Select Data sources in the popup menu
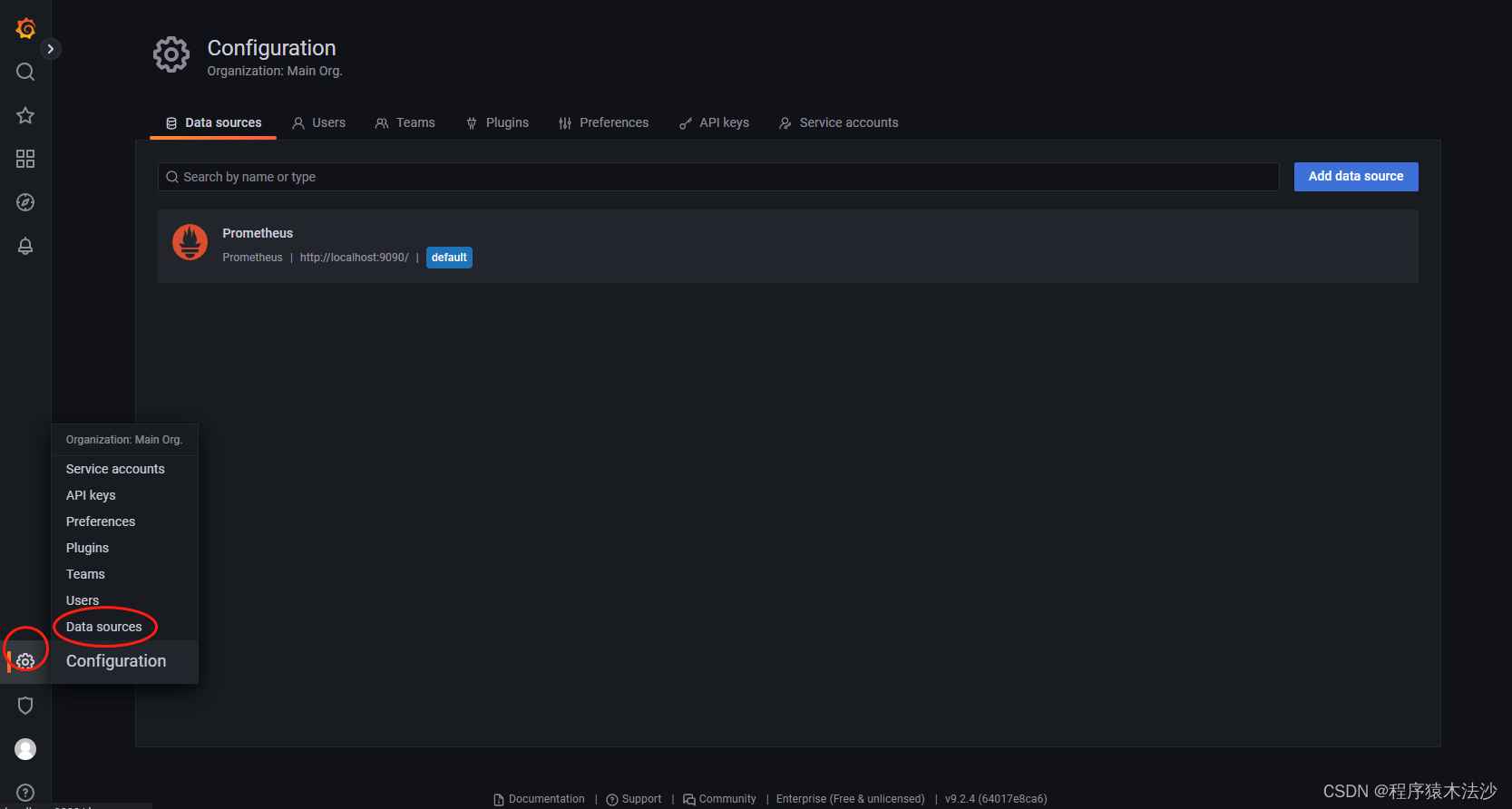Image resolution: width=1512 pixels, height=809 pixels. (x=104, y=627)
